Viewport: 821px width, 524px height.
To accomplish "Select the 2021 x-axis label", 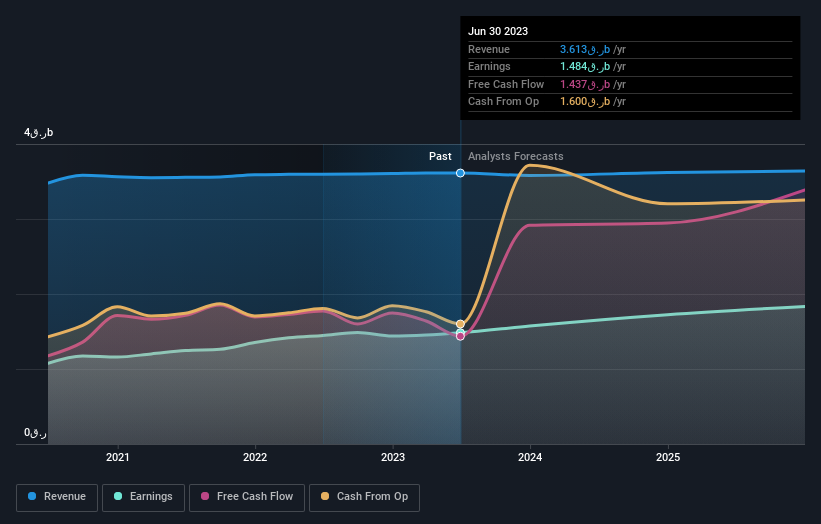I will (117, 457).
